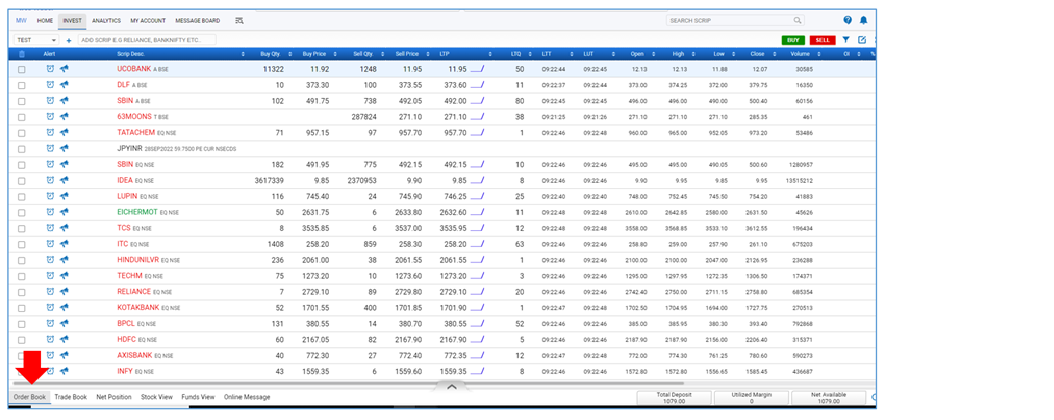Expand the bottom panel with the up chevron
Screen dimensions: 1054x420
coord(451,386)
